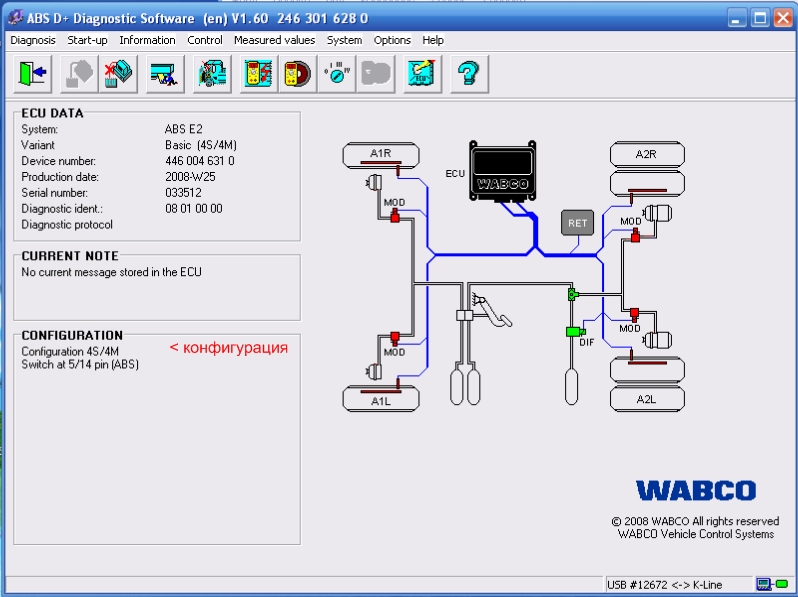Viewport: 798px width, 597px height.
Task: Open the Help menu
Action: 433,40
